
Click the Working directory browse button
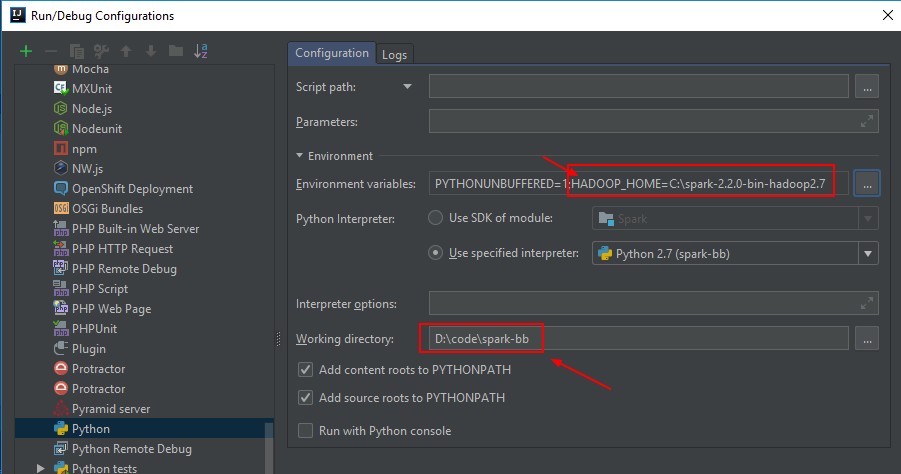coord(867,339)
